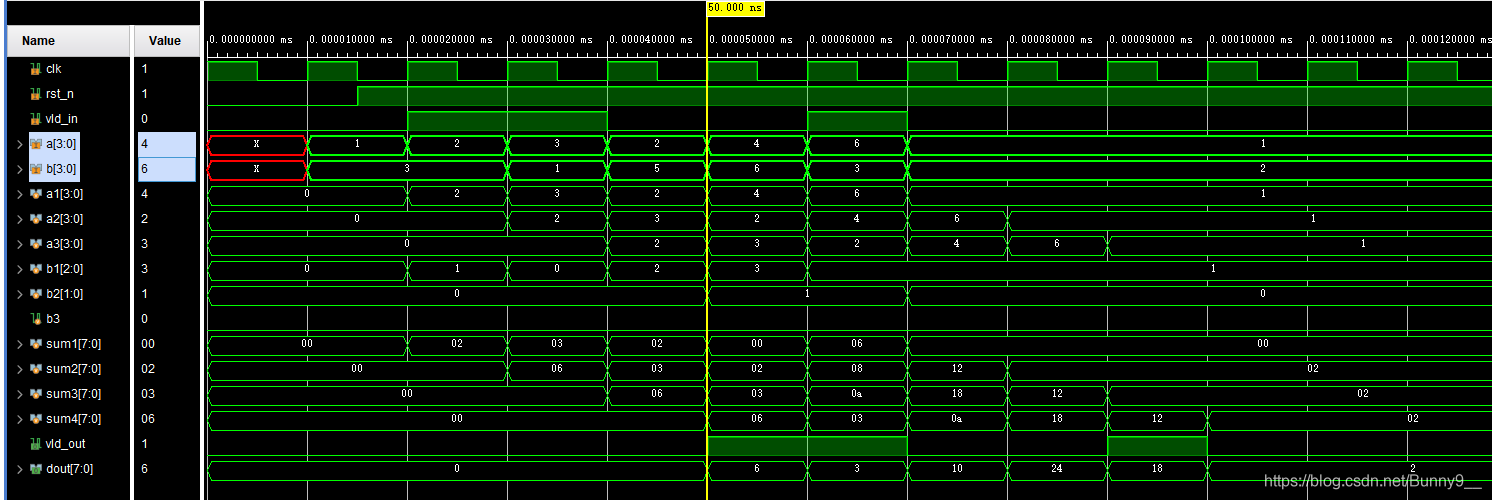Expand the sum1[7:0] bus
1492x500 pixels.
19,344
